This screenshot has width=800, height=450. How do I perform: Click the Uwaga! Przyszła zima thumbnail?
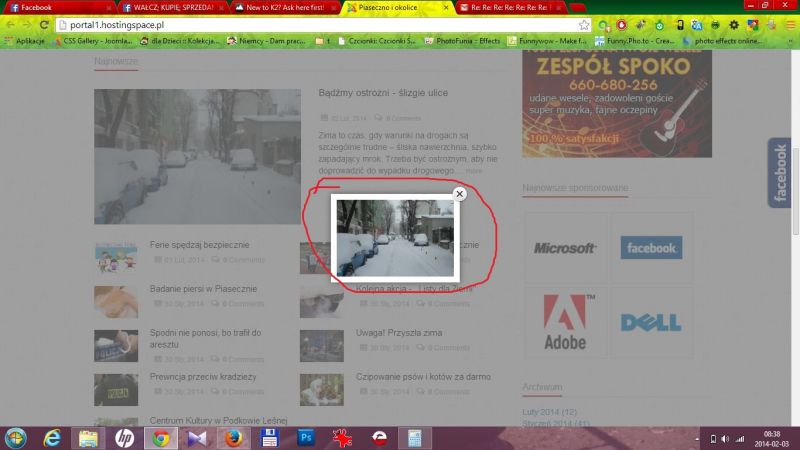(x=321, y=346)
